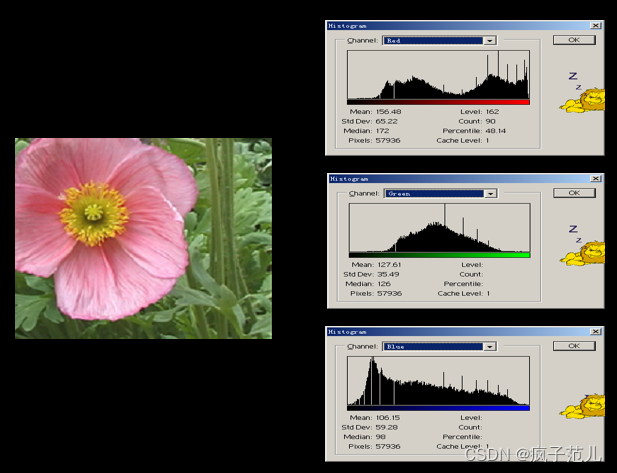Select the Green channel combo box field
The image size is (617, 473).
[441, 194]
